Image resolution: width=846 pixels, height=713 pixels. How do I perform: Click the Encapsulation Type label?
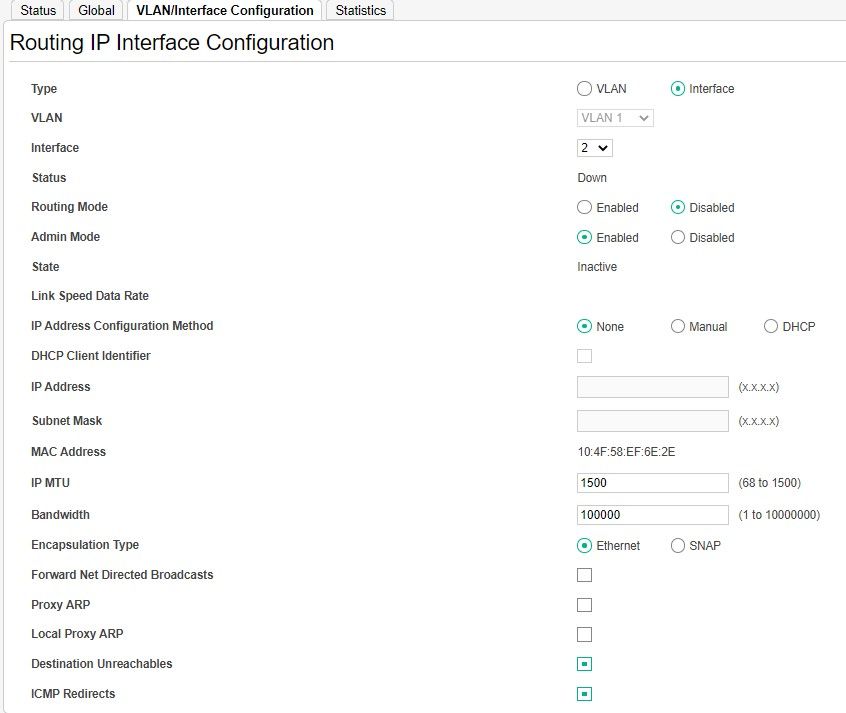coord(85,545)
